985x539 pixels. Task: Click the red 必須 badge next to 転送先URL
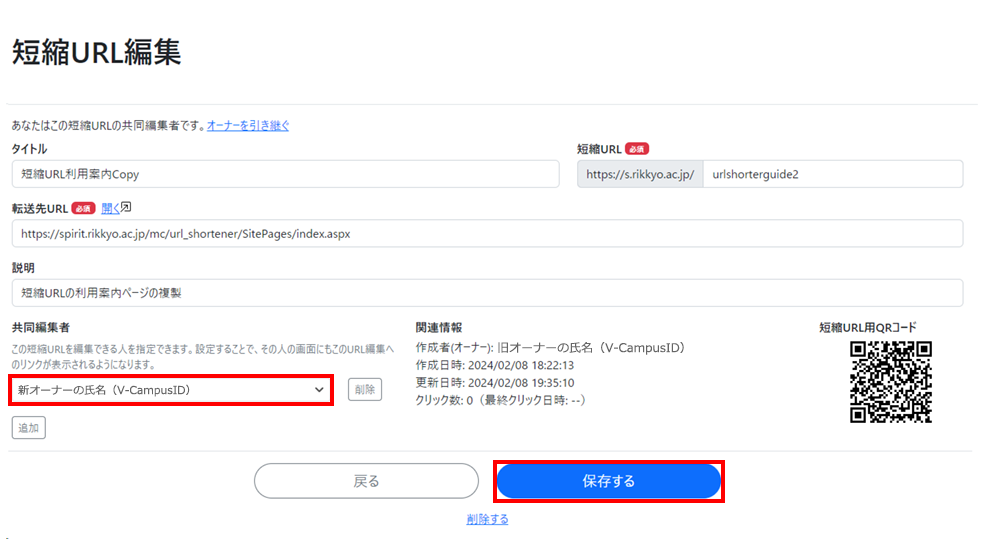83,208
